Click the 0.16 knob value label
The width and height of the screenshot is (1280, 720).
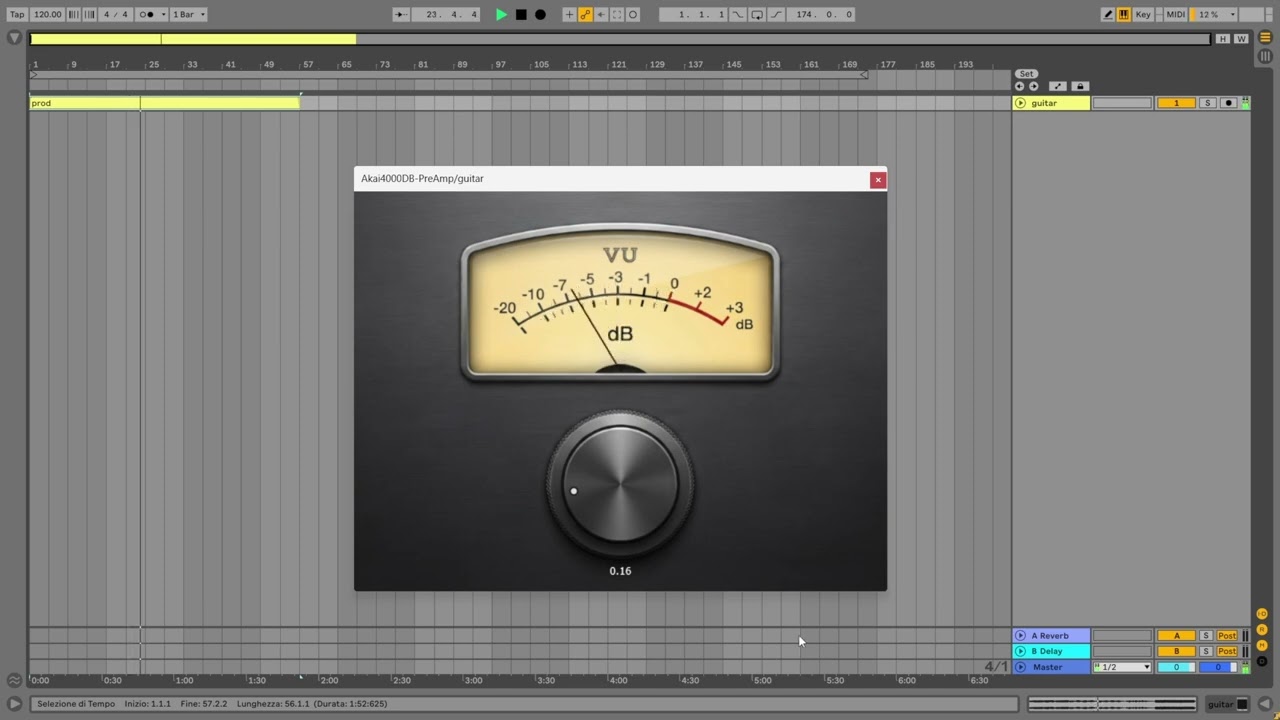coord(620,571)
